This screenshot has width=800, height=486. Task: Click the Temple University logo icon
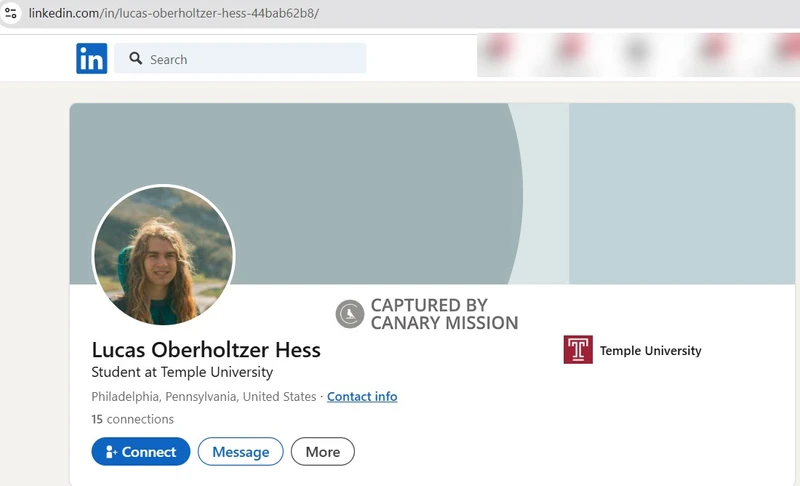click(x=578, y=349)
